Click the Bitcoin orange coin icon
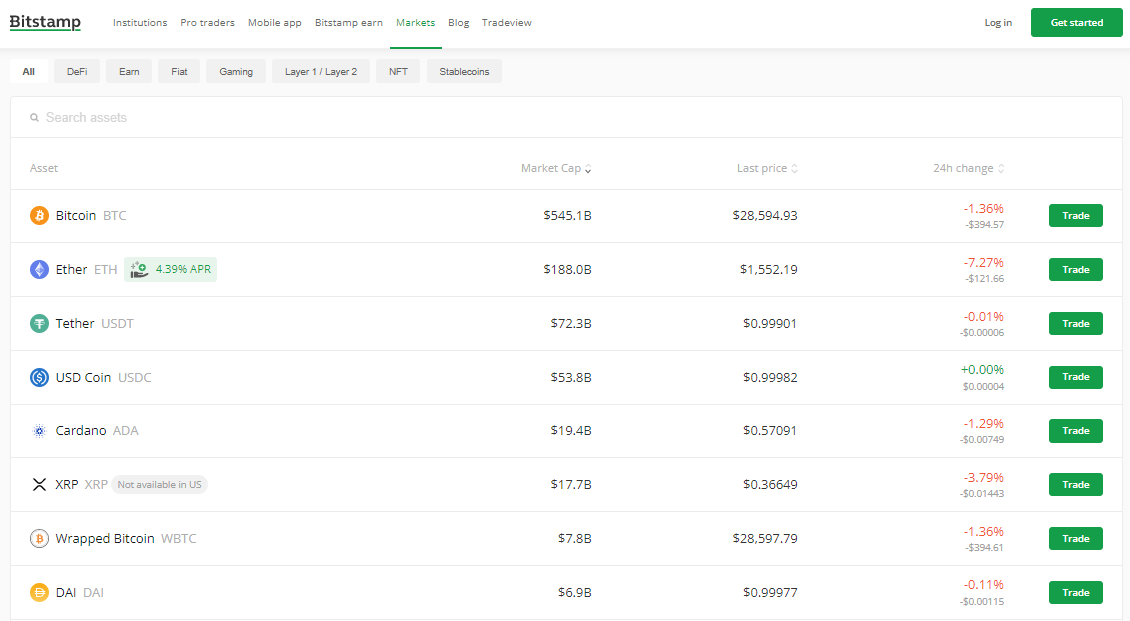 pyautogui.click(x=39, y=215)
